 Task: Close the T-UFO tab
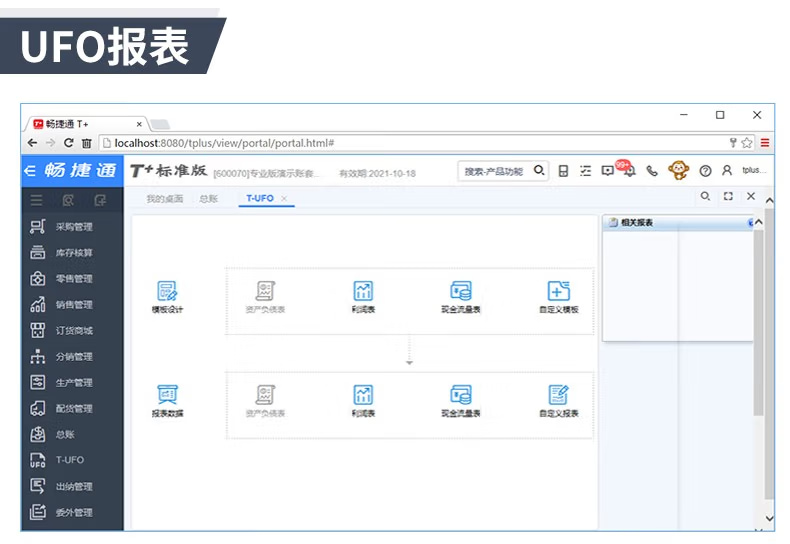click(284, 198)
